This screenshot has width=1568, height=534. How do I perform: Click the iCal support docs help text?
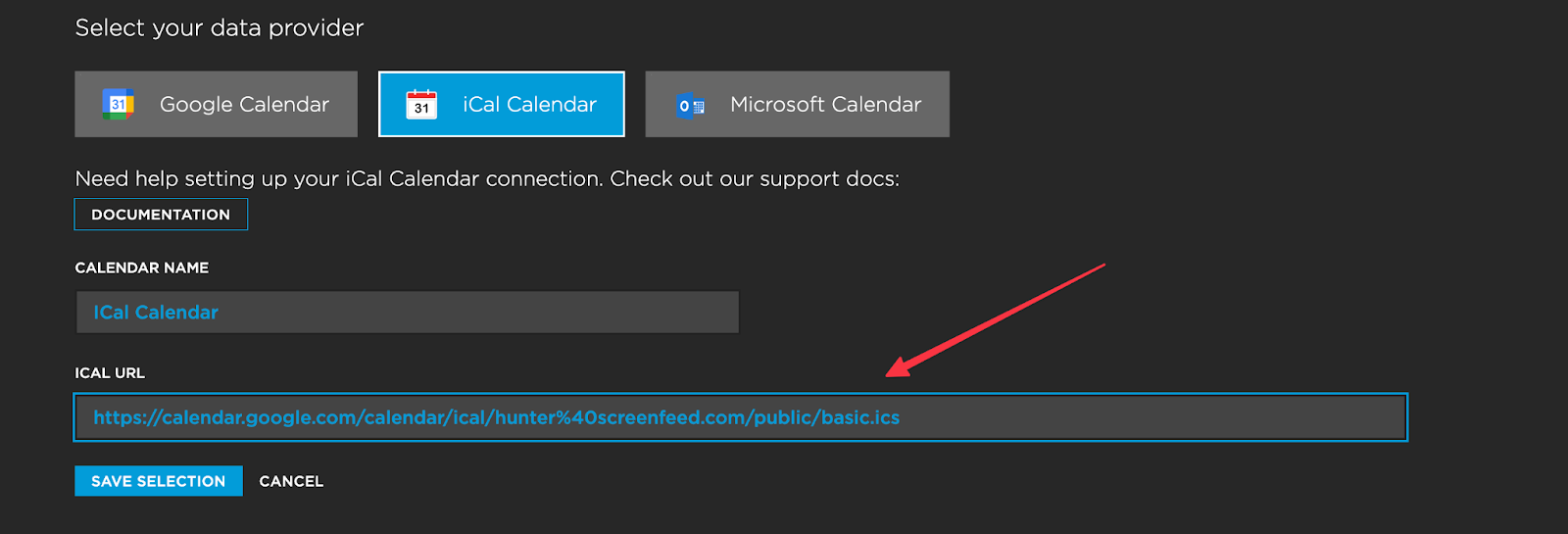487,178
